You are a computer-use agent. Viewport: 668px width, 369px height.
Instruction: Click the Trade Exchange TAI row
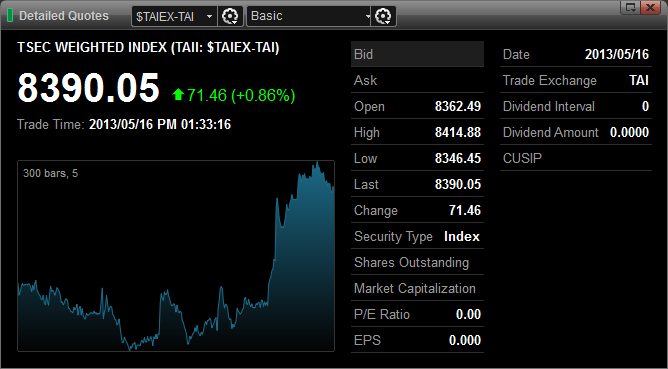pyautogui.click(x=576, y=80)
